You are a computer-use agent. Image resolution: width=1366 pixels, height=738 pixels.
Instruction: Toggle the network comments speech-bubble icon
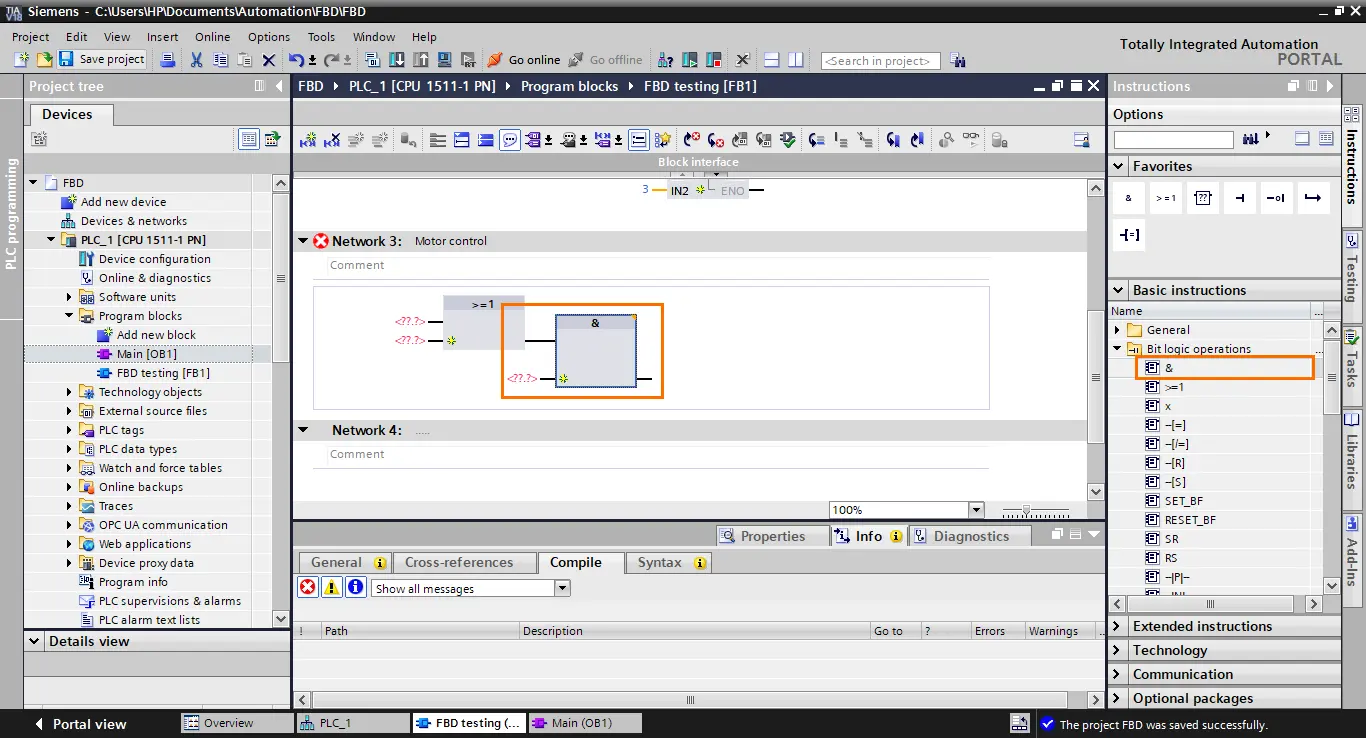pyautogui.click(x=510, y=140)
